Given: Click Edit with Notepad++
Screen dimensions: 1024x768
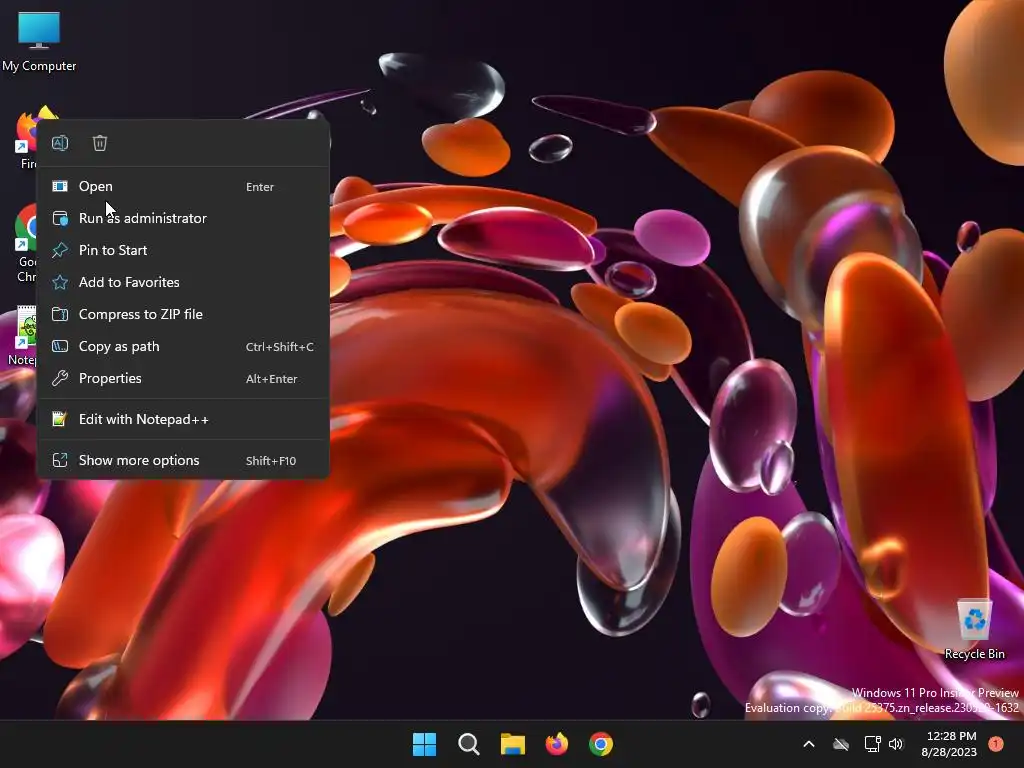Looking at the screenshot, I should [183, 419].
